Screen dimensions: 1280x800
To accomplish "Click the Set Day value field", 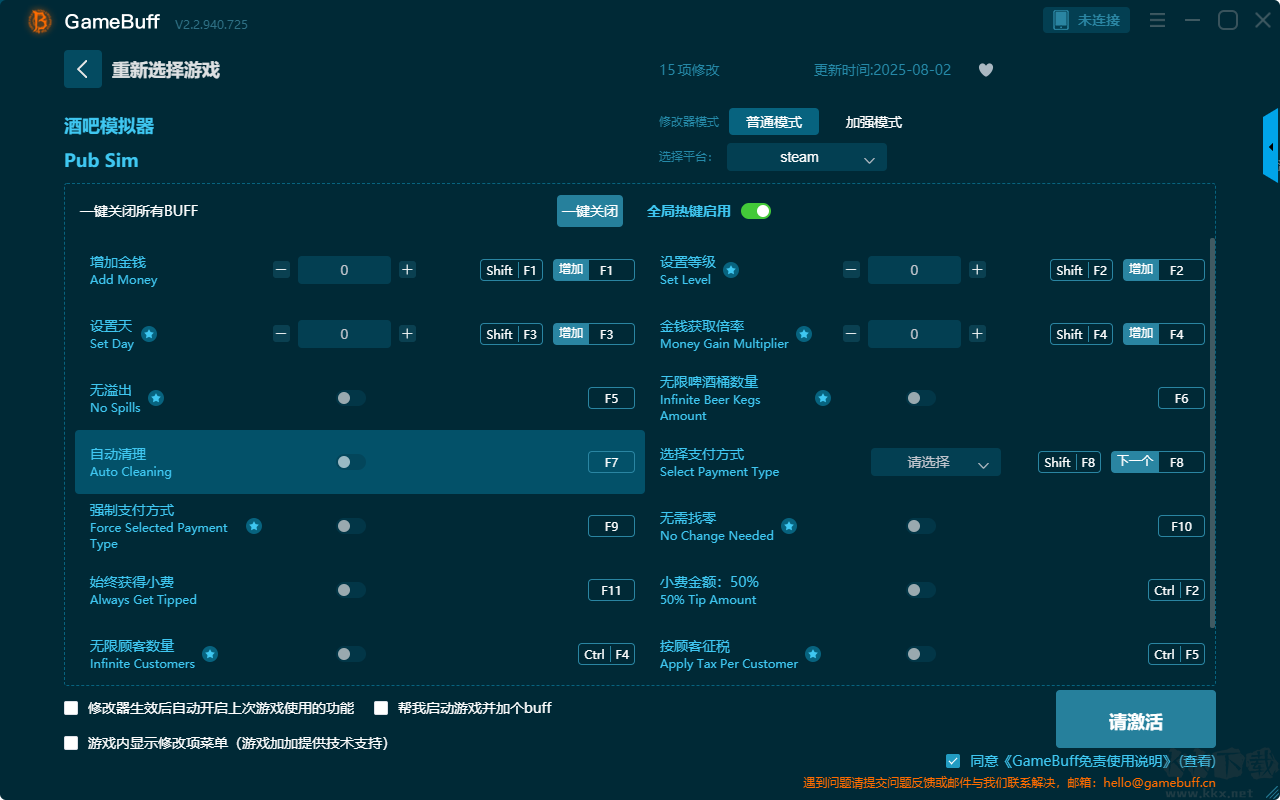I will (344, 334).
